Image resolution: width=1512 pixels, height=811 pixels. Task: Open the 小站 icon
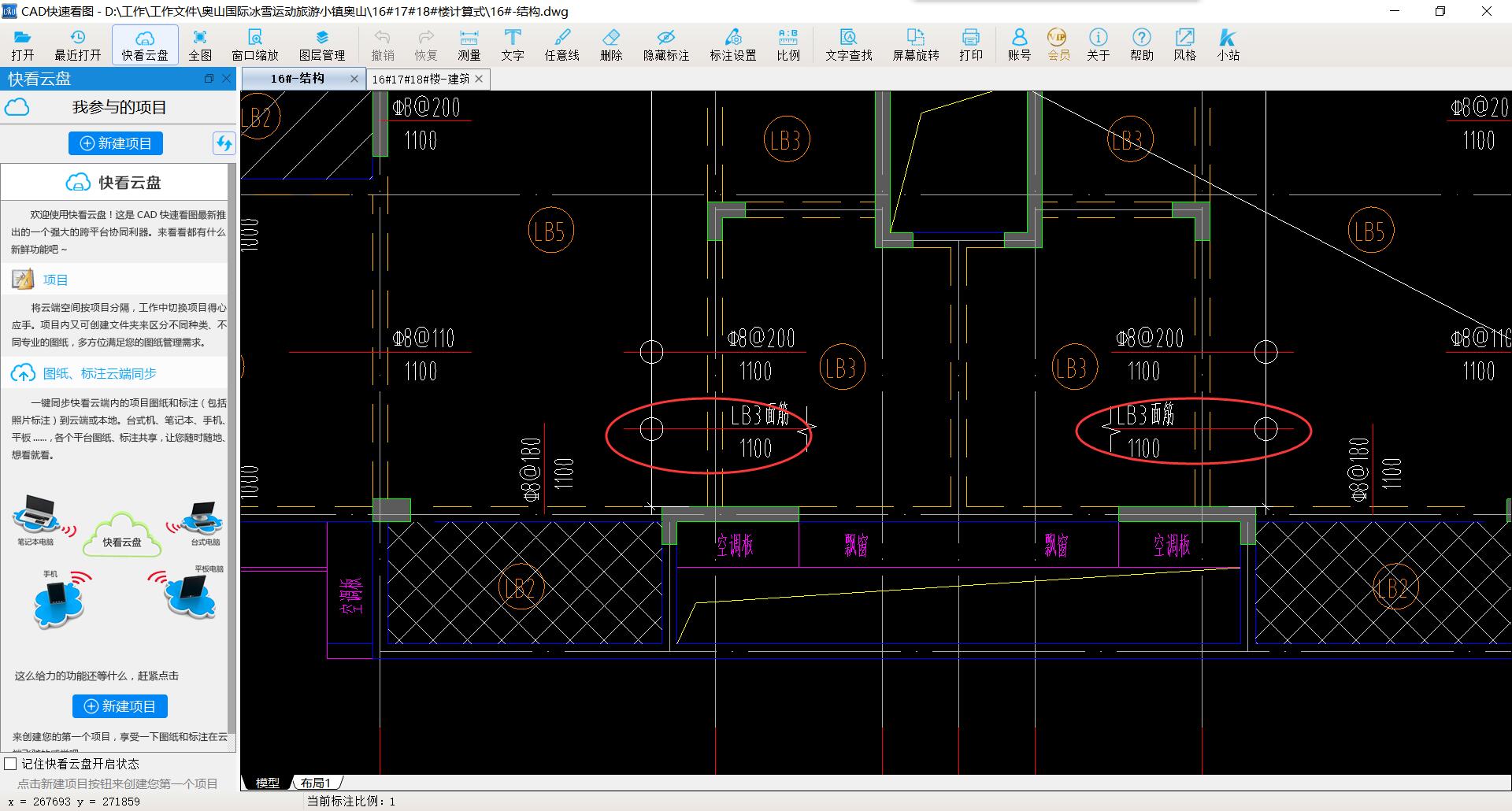click(1228, 45)
